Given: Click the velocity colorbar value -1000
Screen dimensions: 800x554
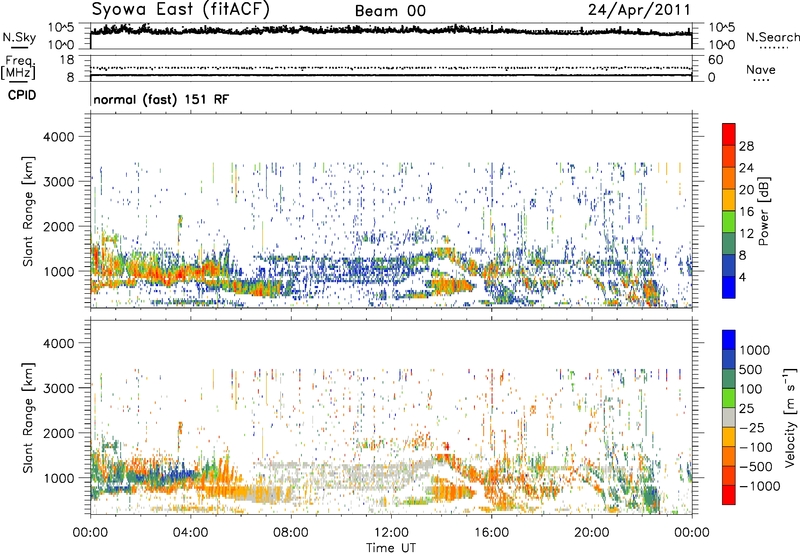Looking at the screenshot, I should click(759, 486).
